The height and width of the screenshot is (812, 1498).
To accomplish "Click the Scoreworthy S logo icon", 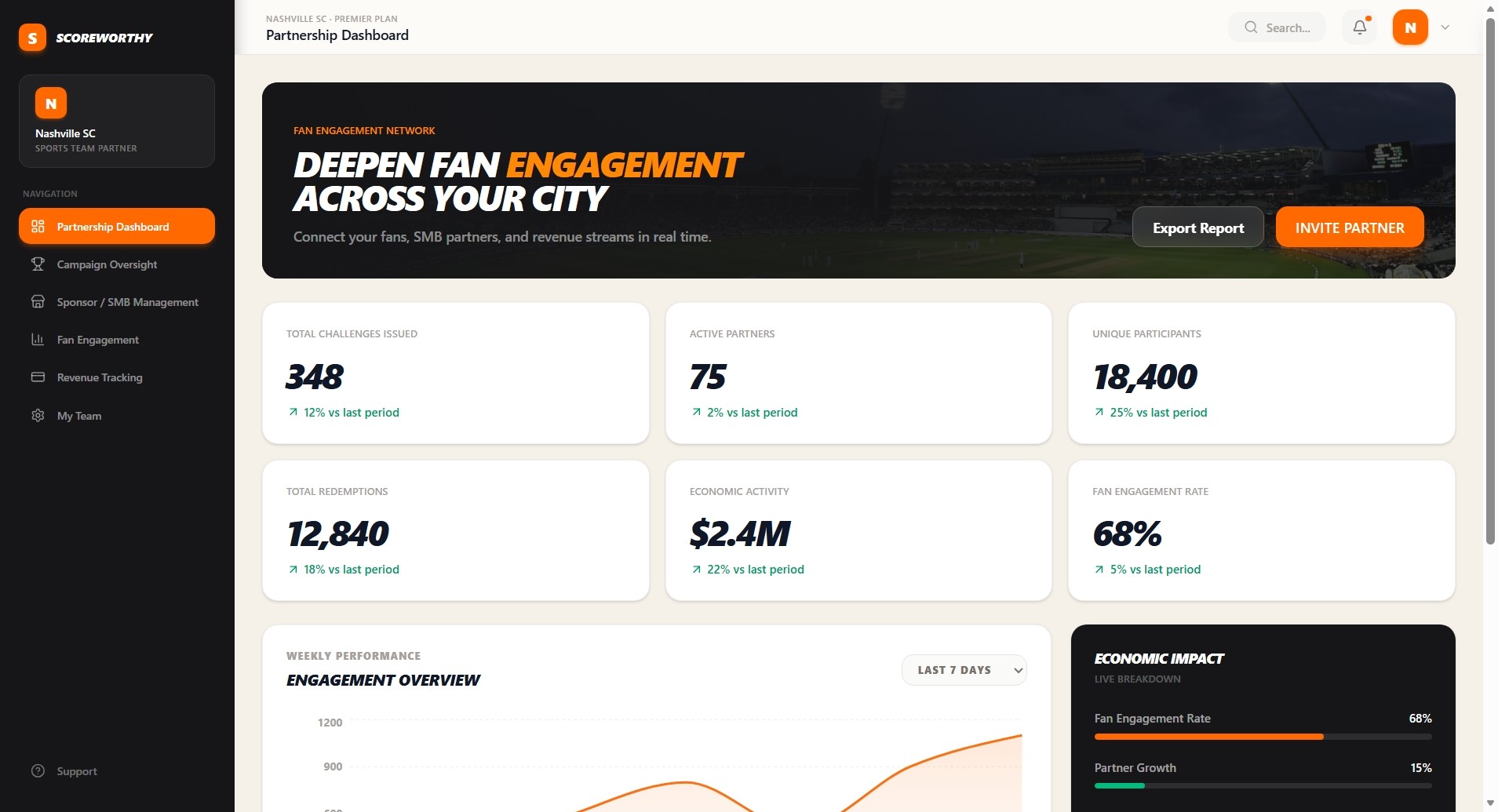I will pos(32,38).
